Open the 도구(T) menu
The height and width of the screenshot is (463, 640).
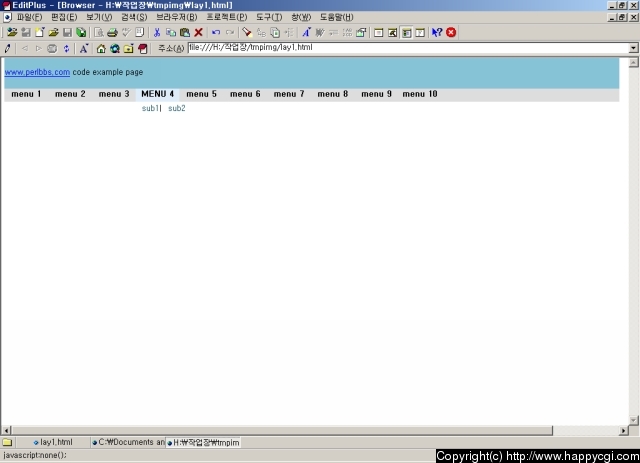pyautogui.click(x=269, y=18)
